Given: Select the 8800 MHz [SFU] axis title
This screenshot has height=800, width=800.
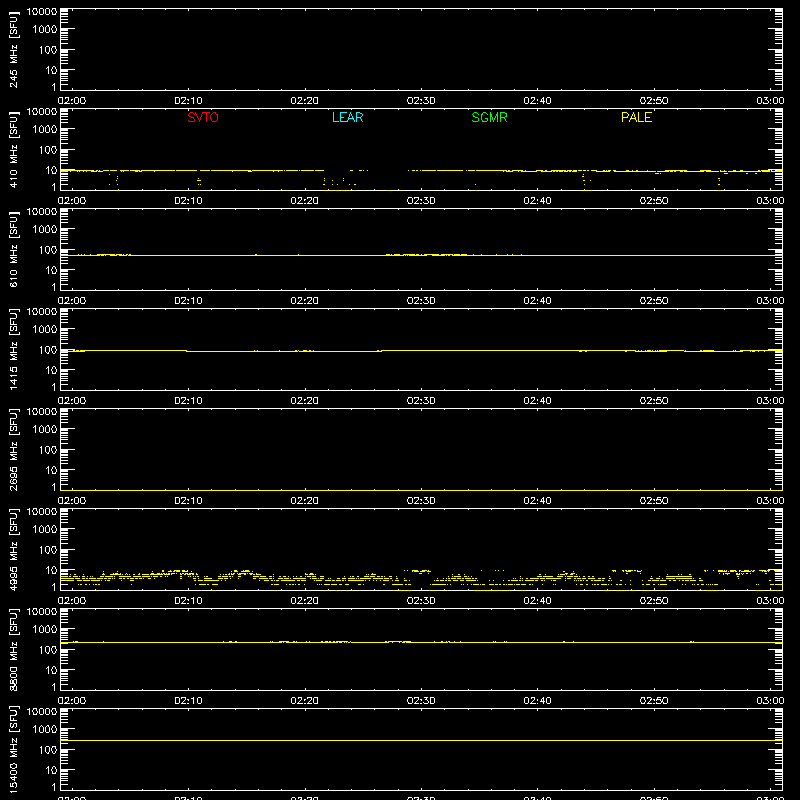Looking at the screenshot, I should pos(13,649).
